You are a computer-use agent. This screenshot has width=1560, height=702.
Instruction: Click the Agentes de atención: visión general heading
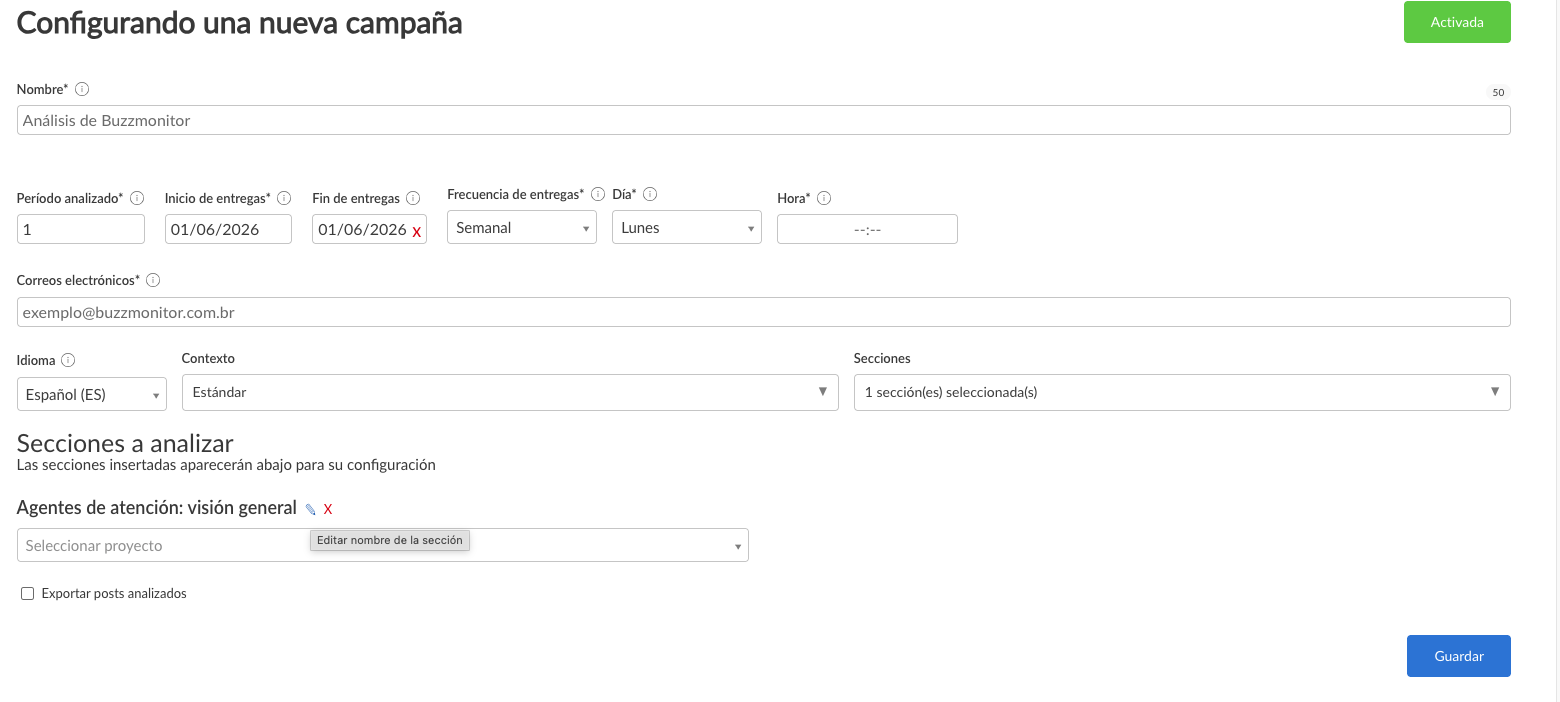157,508
